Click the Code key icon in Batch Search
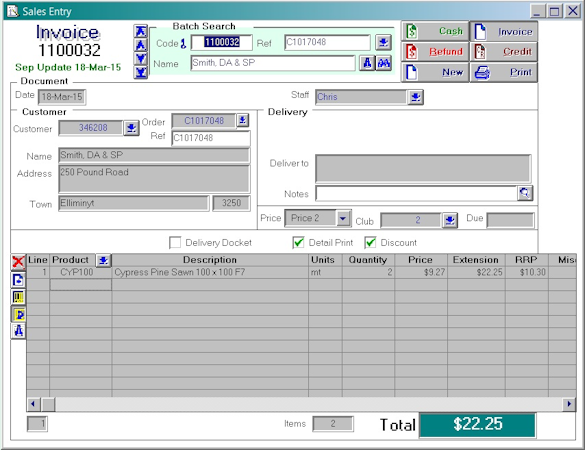Image resolution: width=585 pixels, height=450 pixels. click(183, 44)
